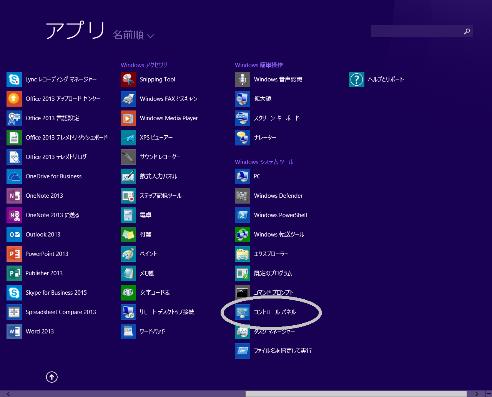The height and width of the screenshot is (397, 492).
Task: Click the Windows システム ツール group header
Action: (264, 162)
